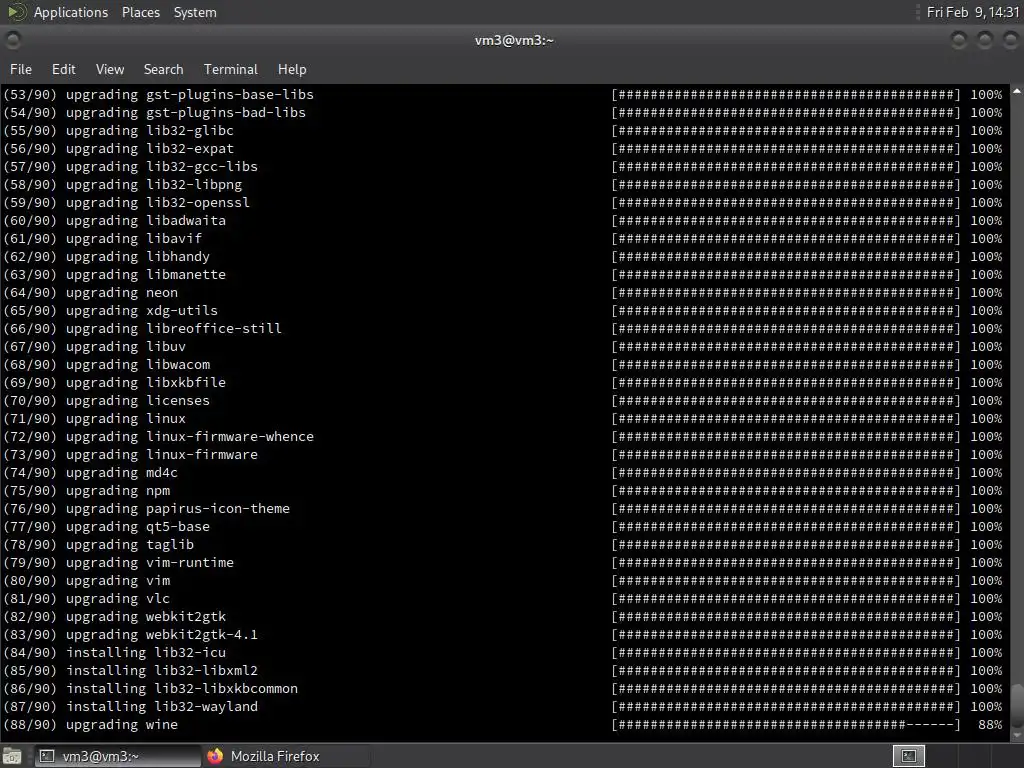This screenshot has width=1024, height=768.
Task: Select workspace switcher in bottom panel
Action: 909,756
